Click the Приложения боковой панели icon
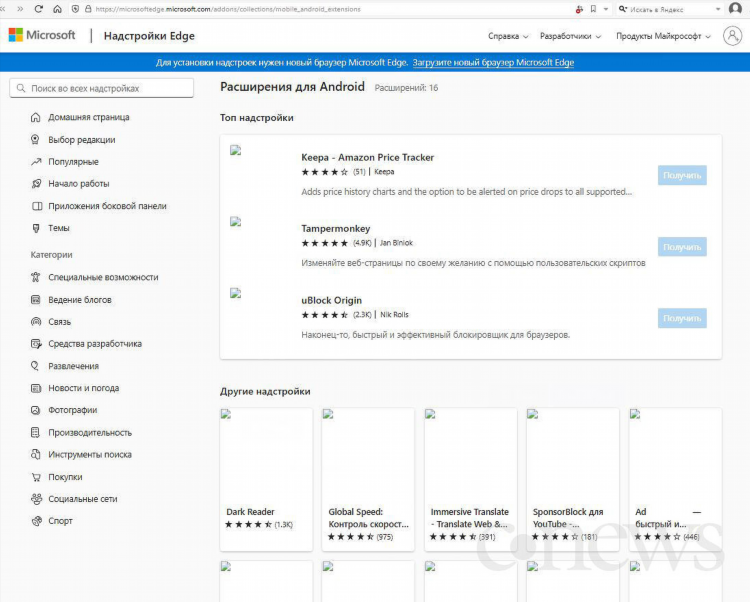The width and height of the screenshot is (750, 602). point(36,206)
